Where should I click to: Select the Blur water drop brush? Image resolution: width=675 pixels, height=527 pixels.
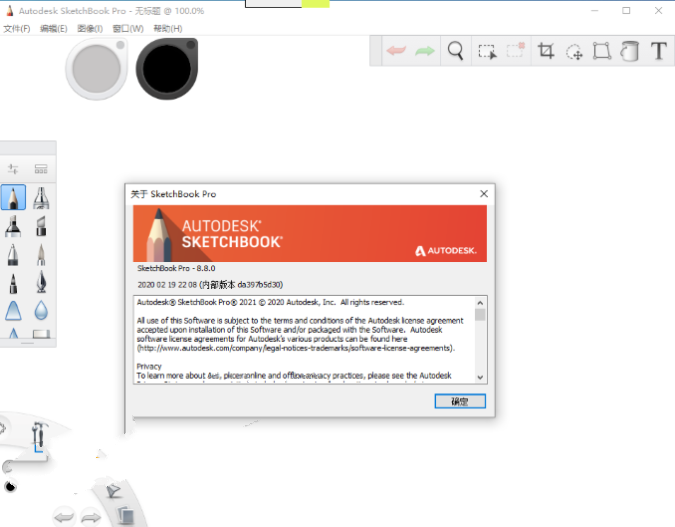pyautogui.click(x=41, y=310)
